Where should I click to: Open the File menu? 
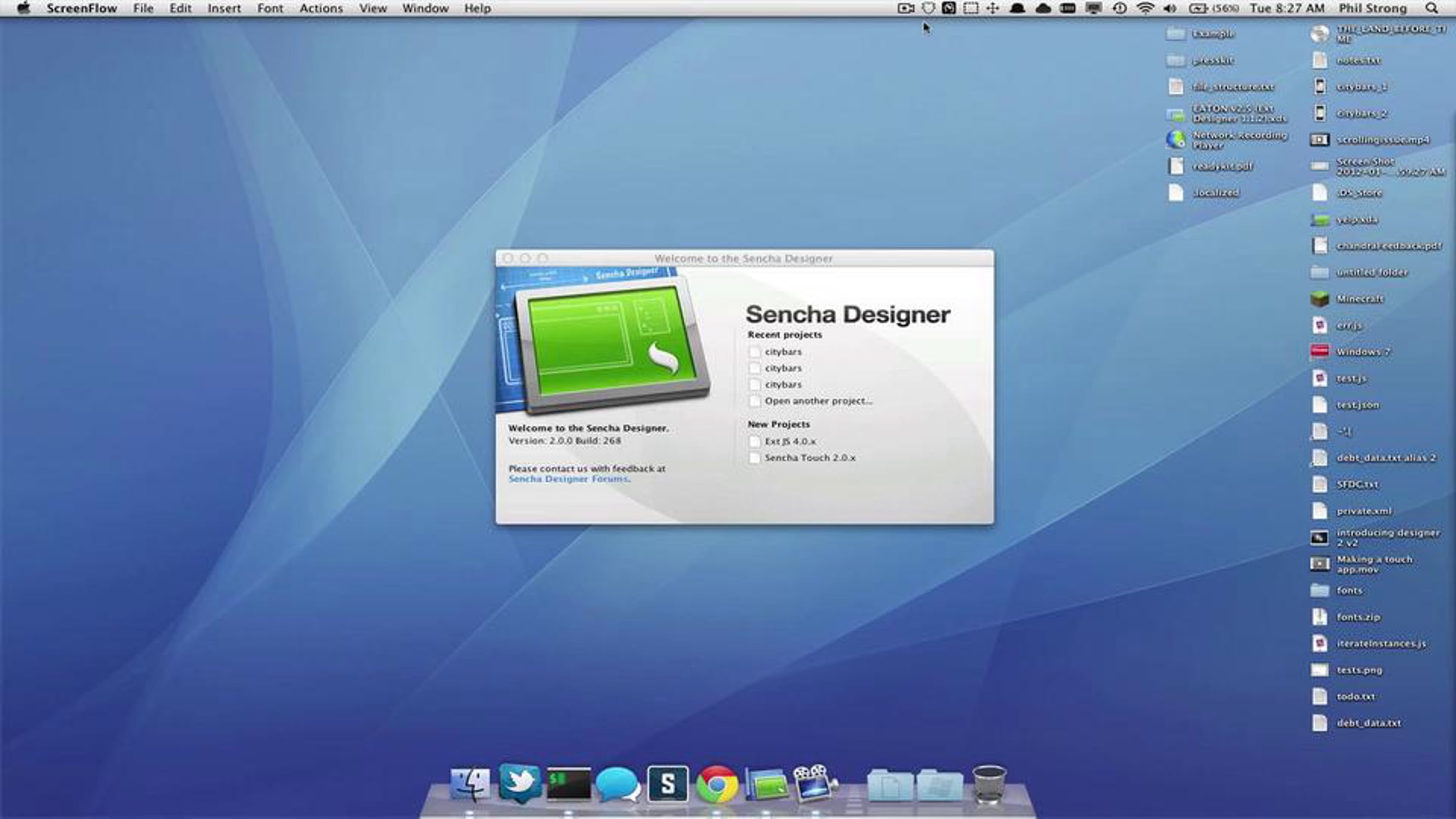coord(143,8)
